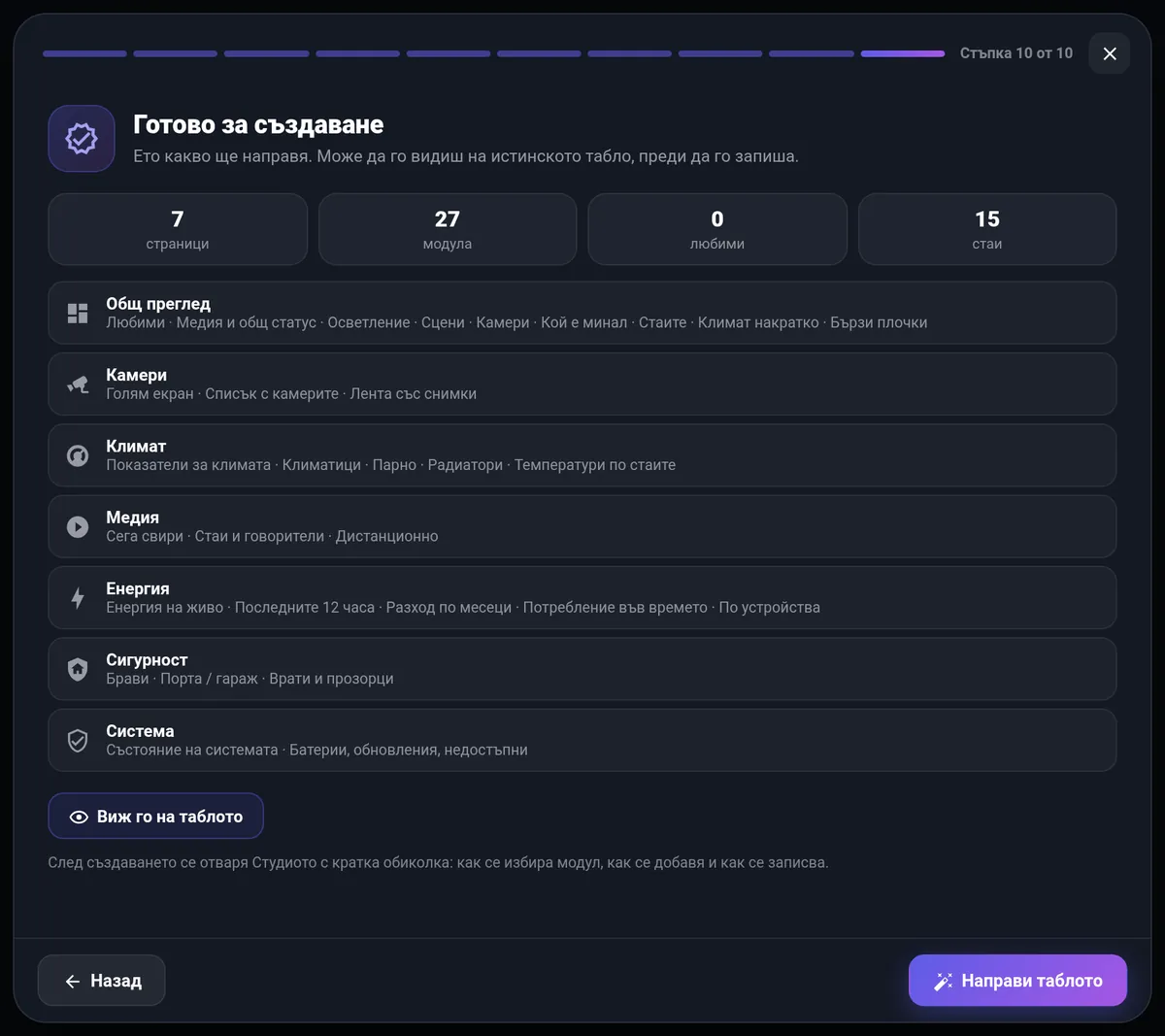
Task: Click the first progress step segment
Action: click(x=84, y=53)
